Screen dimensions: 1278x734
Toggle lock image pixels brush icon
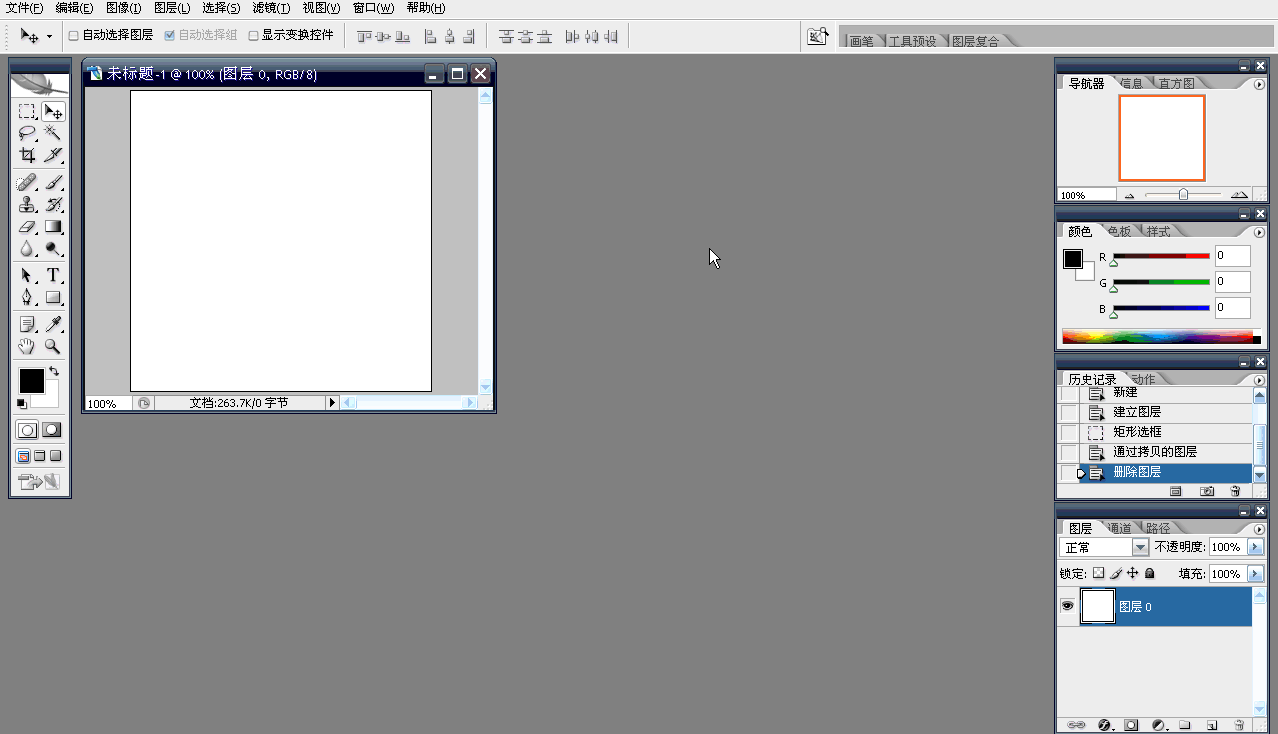[x=1116, y=574]
